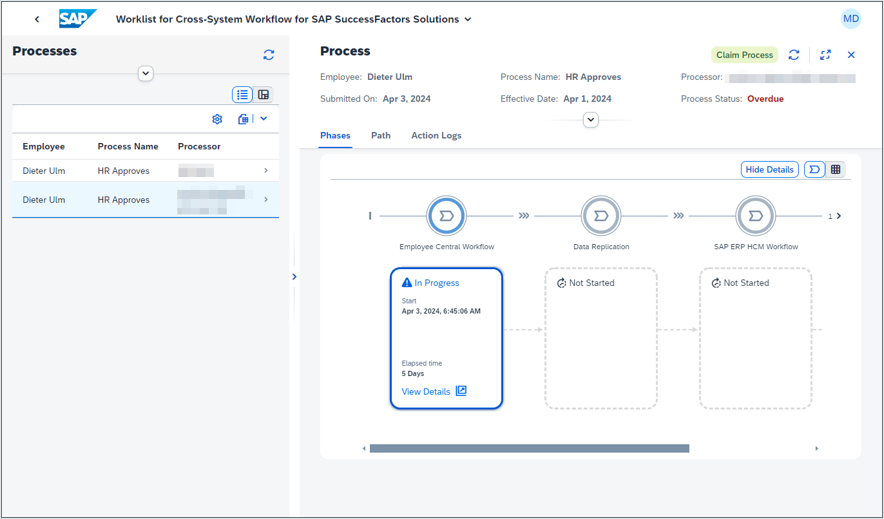Close the Process details panel
This screenshot has width=884, height=519.
point(851,55)
